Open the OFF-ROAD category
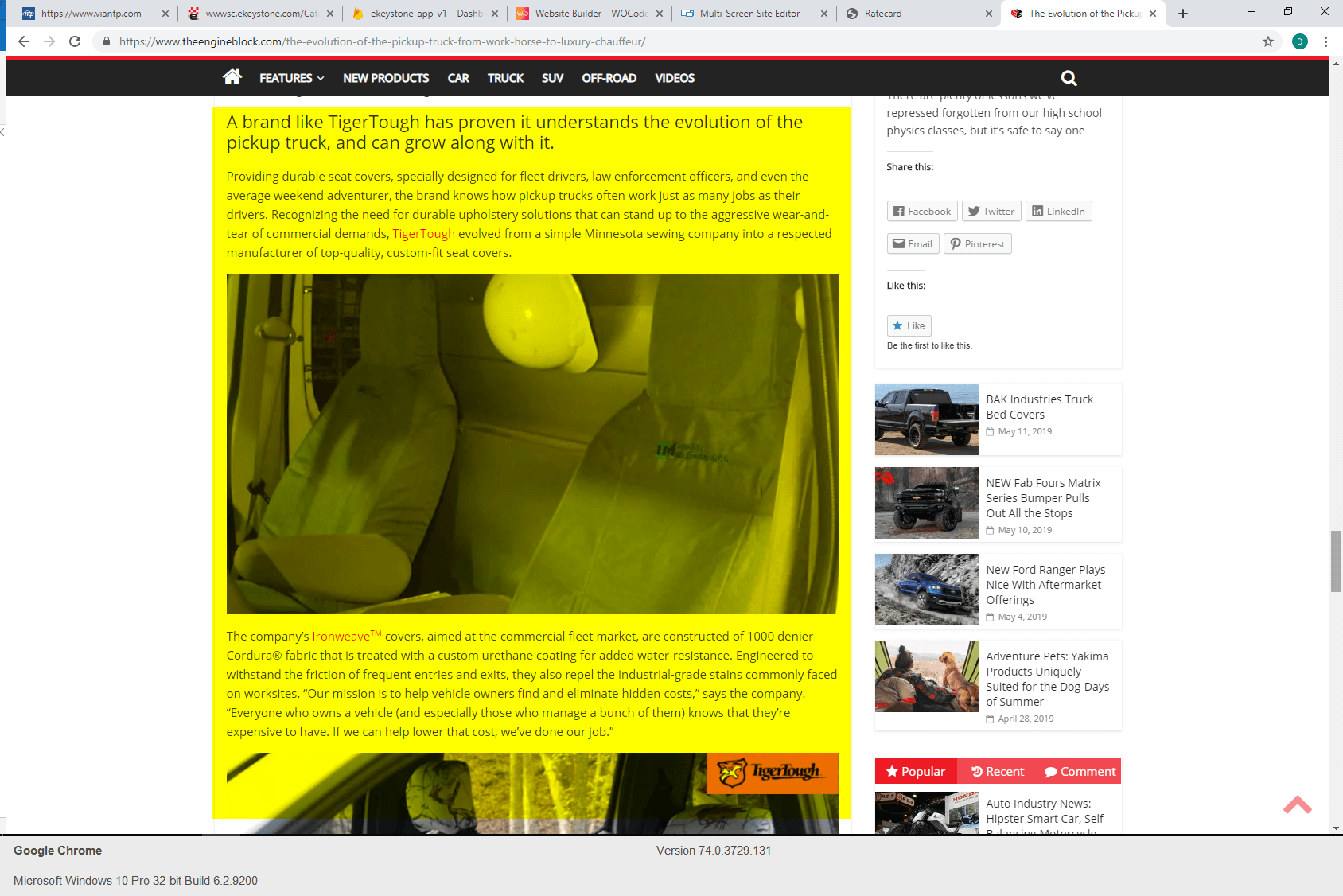Image resolution: width=1343 pixels, height=896 pixels. 609,78
